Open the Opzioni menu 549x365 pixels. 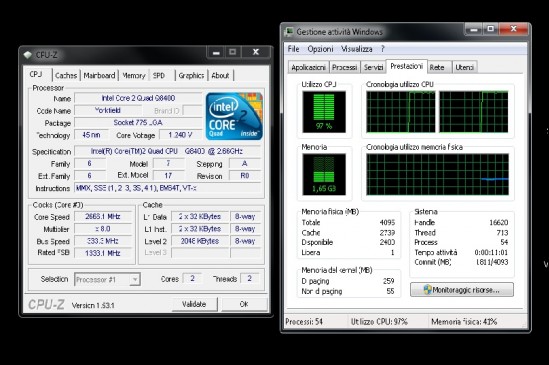(x=320, y=49)
